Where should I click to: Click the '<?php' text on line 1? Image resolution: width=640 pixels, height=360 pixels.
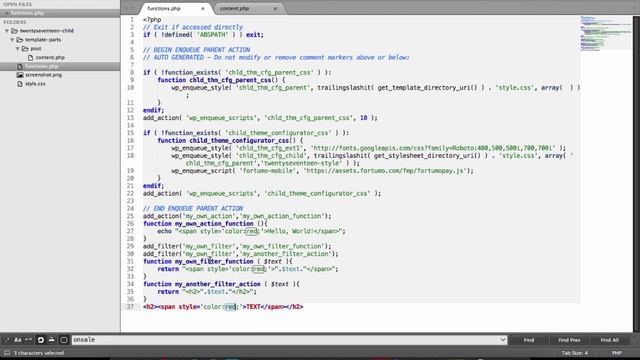pos(152,20)
